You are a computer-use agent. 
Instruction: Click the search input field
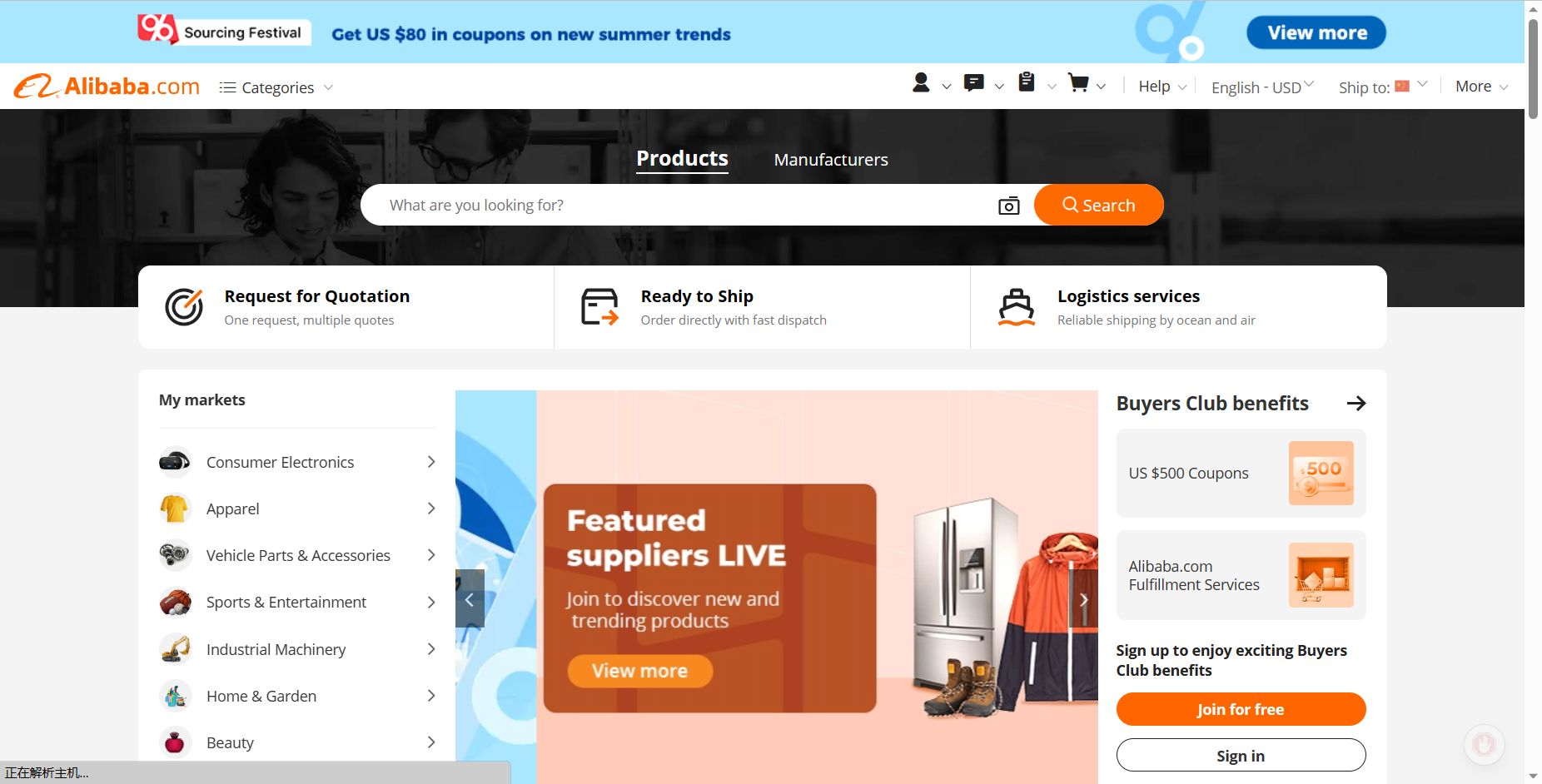pos(683,205)
